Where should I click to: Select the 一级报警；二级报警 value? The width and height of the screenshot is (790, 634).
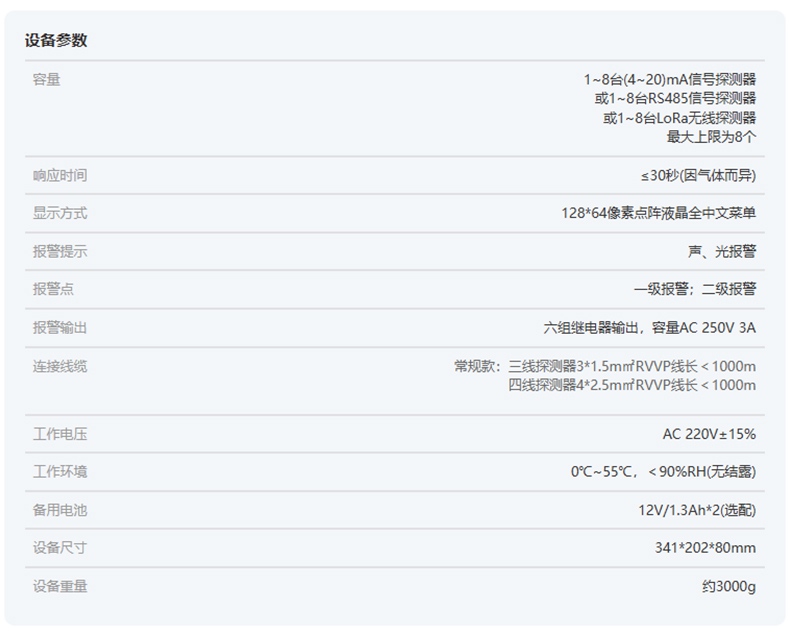(695, 289)
